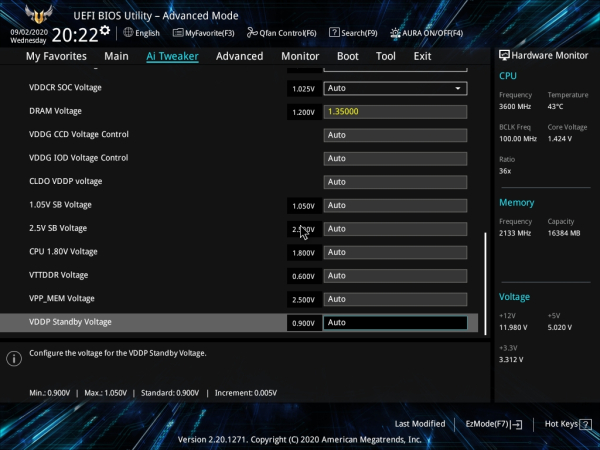Viewport: 600px width, 450px height.
Task: Switch to the Main tab
Action: (116, 56)
